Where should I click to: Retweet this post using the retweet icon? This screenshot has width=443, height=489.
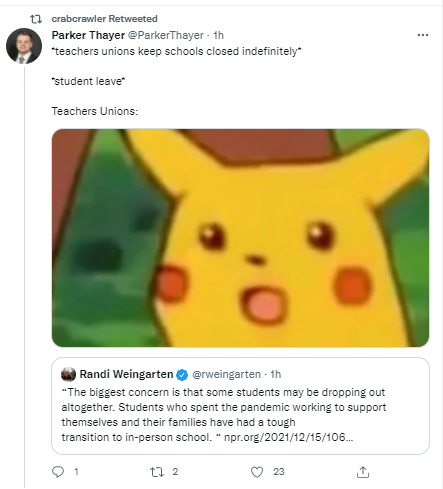(x=157, y=472)
